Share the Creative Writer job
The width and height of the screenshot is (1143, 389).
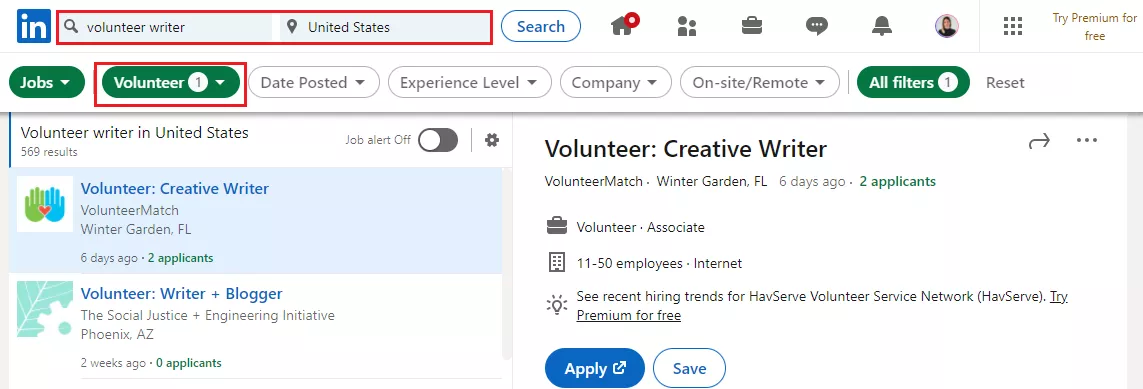point(1039,141)
